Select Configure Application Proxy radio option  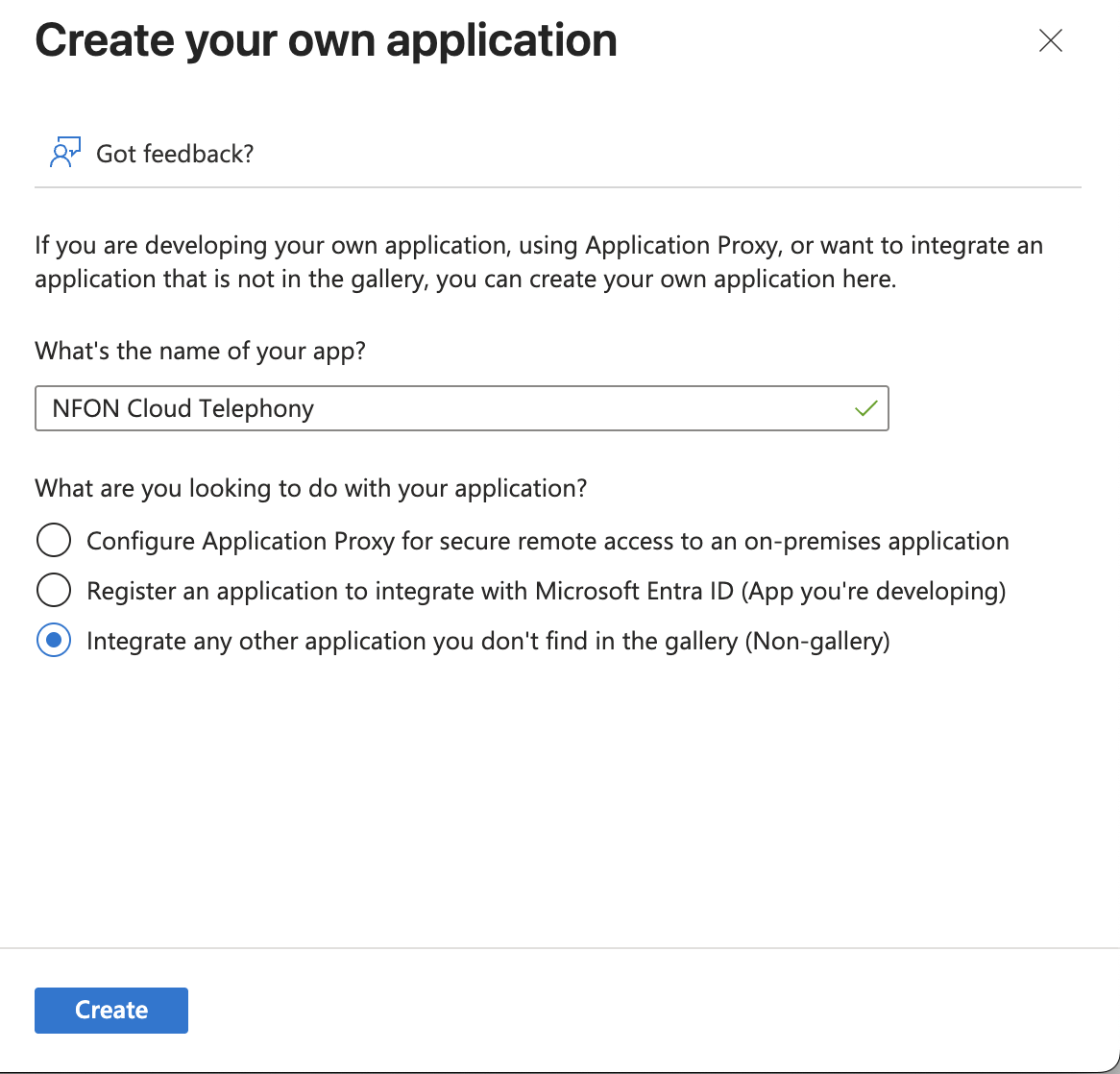click(x=54, y=540)
